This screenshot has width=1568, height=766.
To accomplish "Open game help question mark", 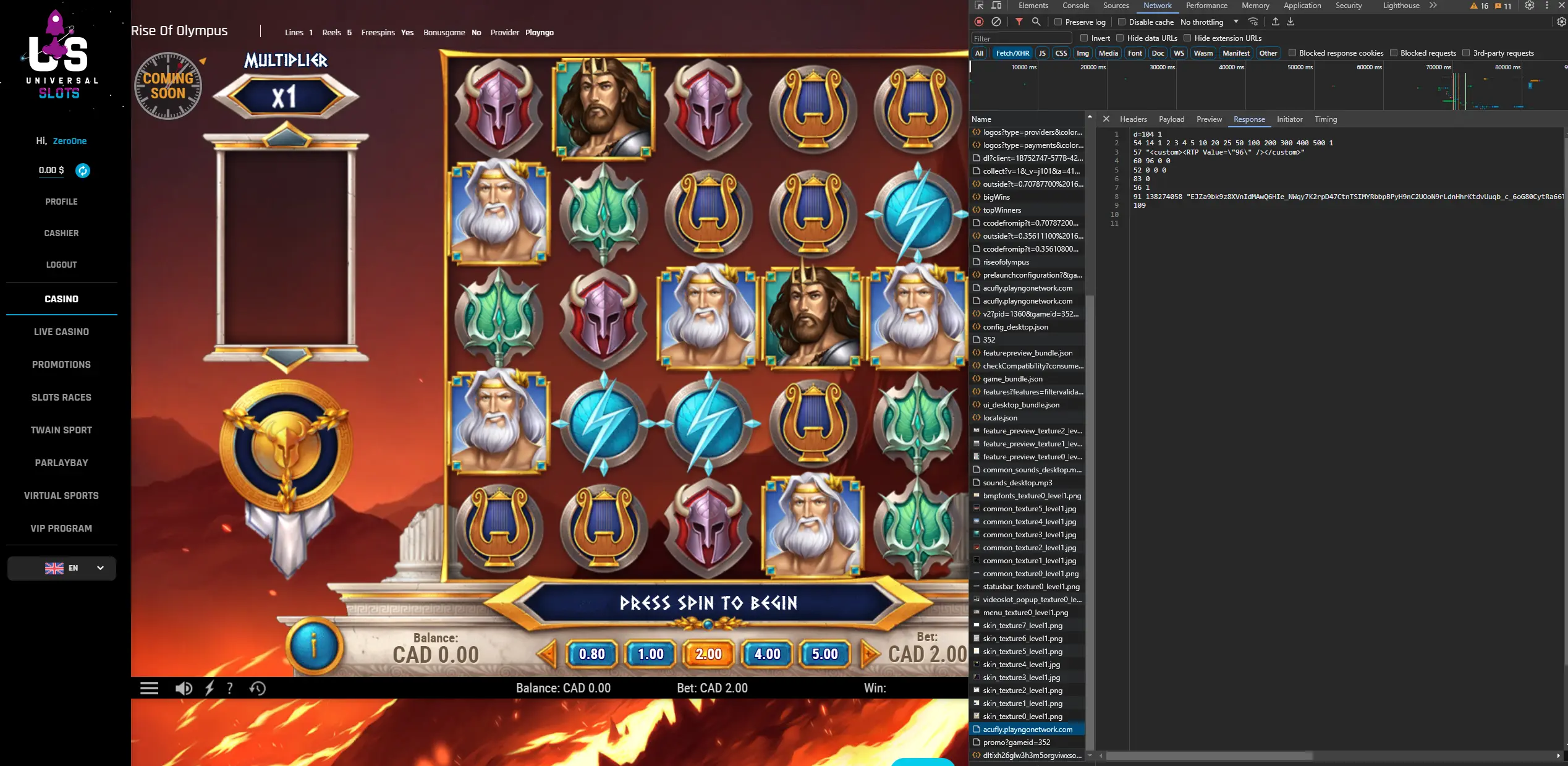I will [230, 688].
